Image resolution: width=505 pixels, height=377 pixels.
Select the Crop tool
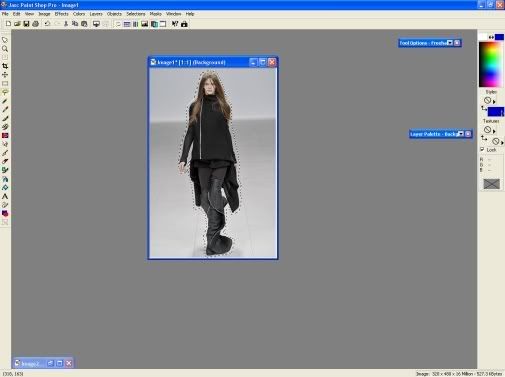[x=5, y=66]
